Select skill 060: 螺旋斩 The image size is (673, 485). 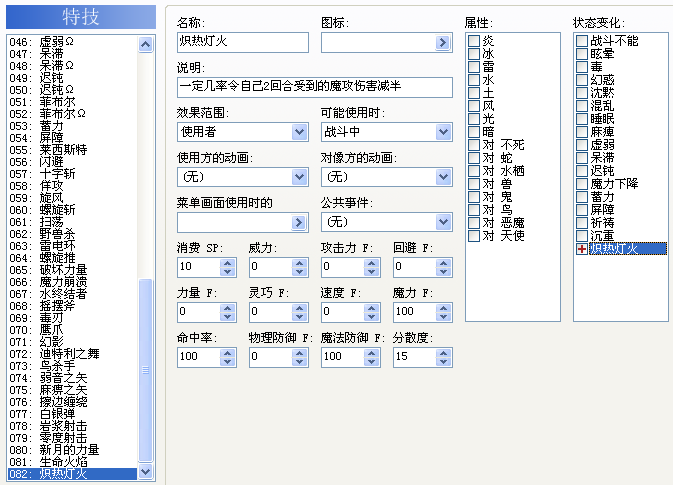[72, 210]
